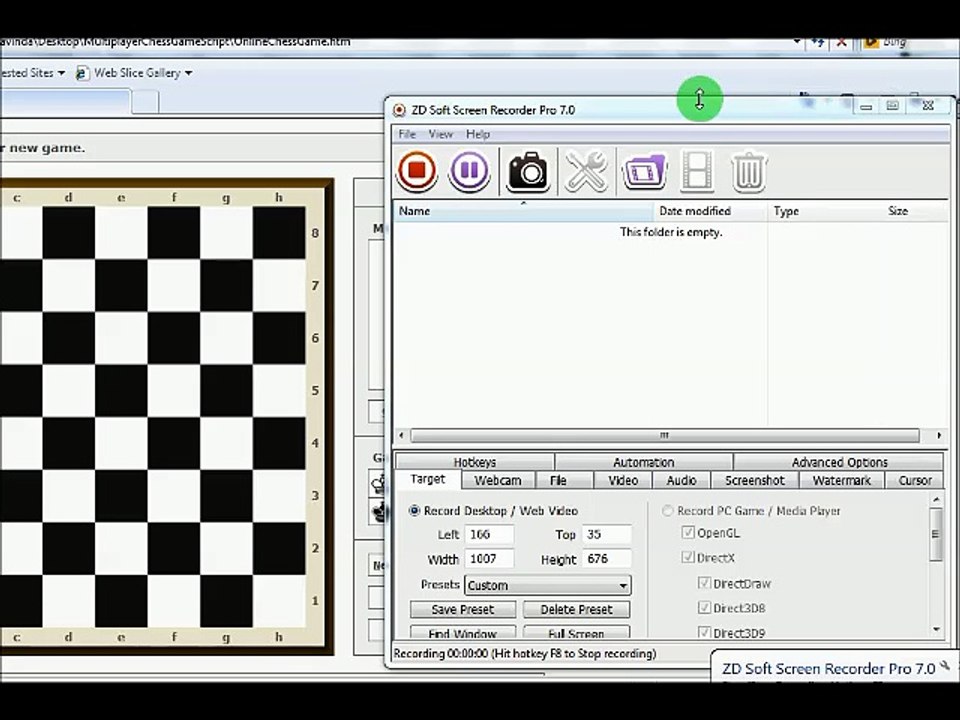Select Record Desktop / Web Video radio button

click(x=414, y=510)
